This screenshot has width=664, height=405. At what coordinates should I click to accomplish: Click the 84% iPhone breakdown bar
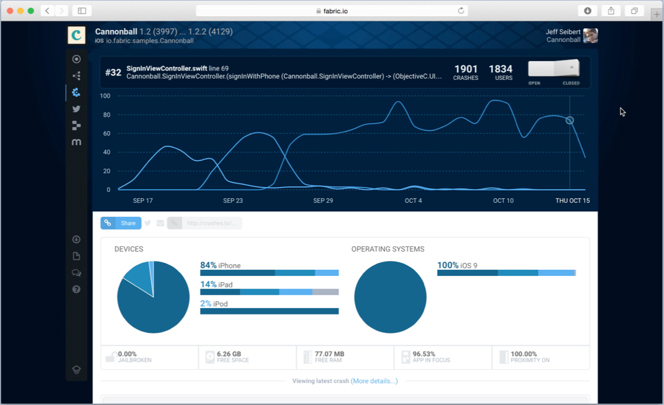click(269, 273)
